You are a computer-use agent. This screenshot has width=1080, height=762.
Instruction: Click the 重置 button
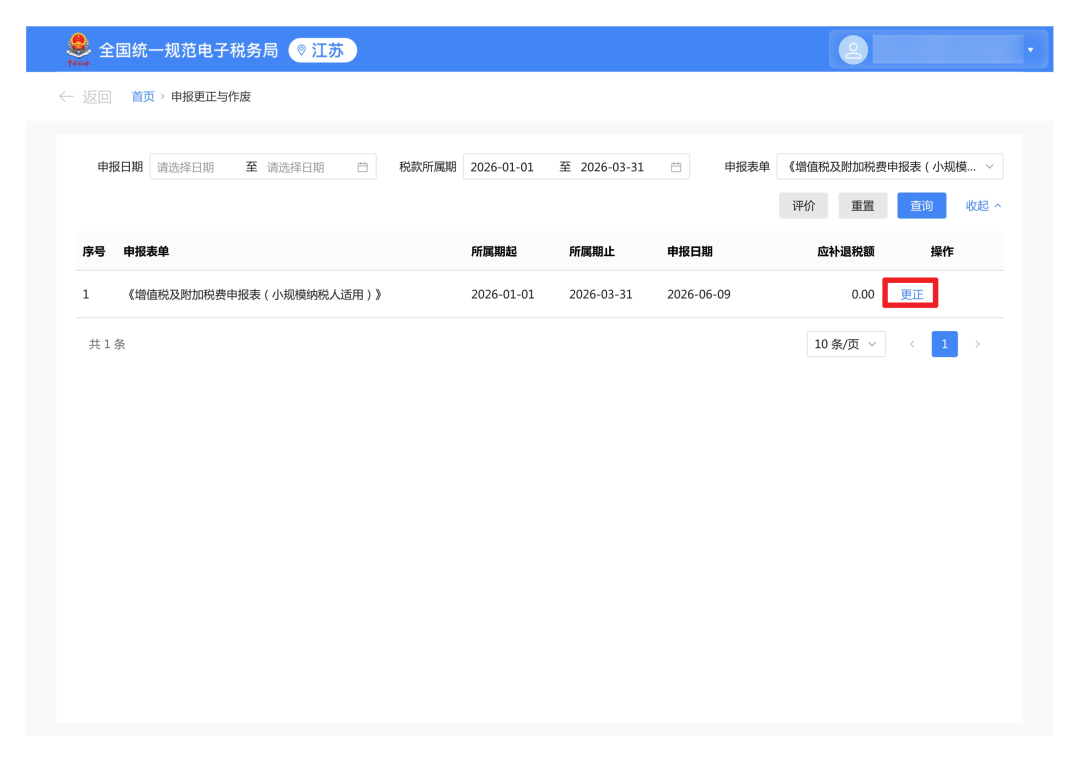(862, 205)
